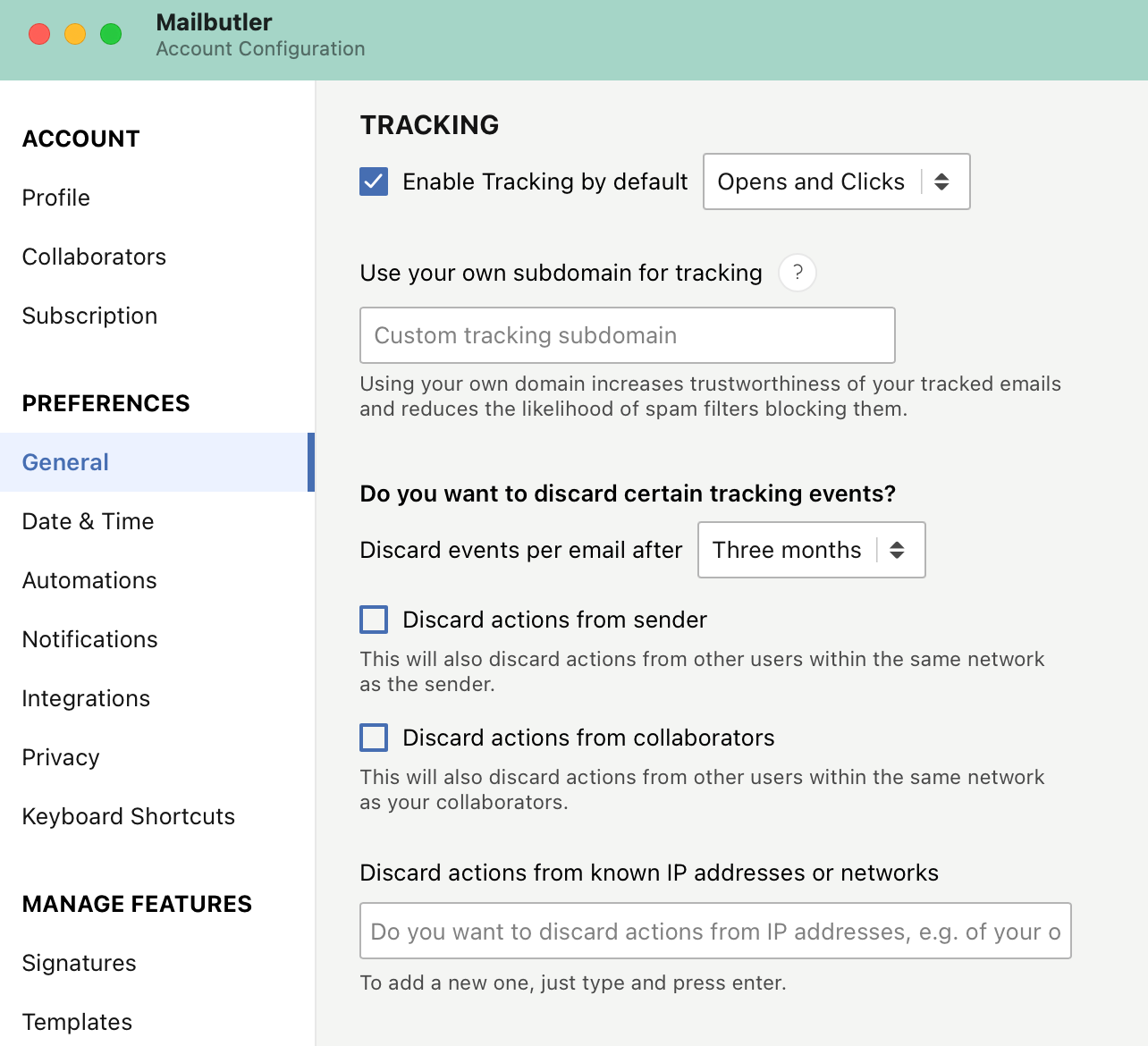Image resolution: width=1148 pixels, height=1046 pixels.
Task: Open the Three months discard dropdown
Action: (812, 550)
